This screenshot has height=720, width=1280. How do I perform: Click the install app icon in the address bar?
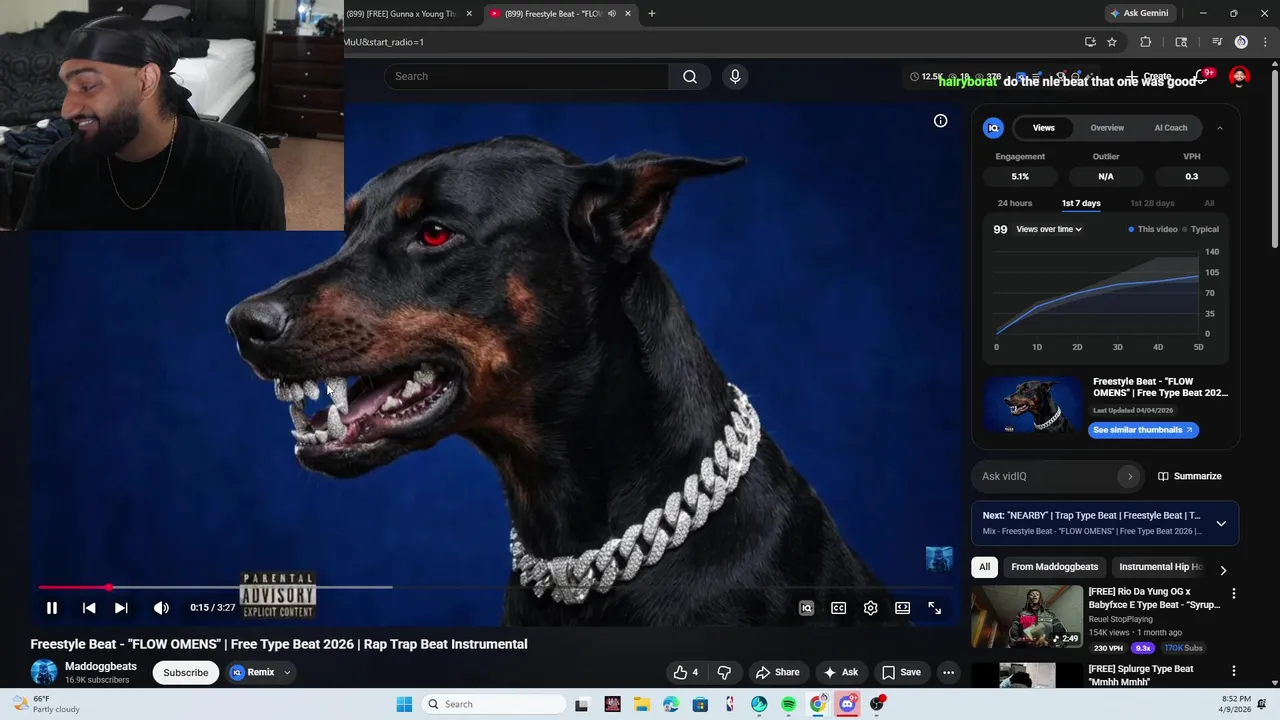[x=1090, y=42]
